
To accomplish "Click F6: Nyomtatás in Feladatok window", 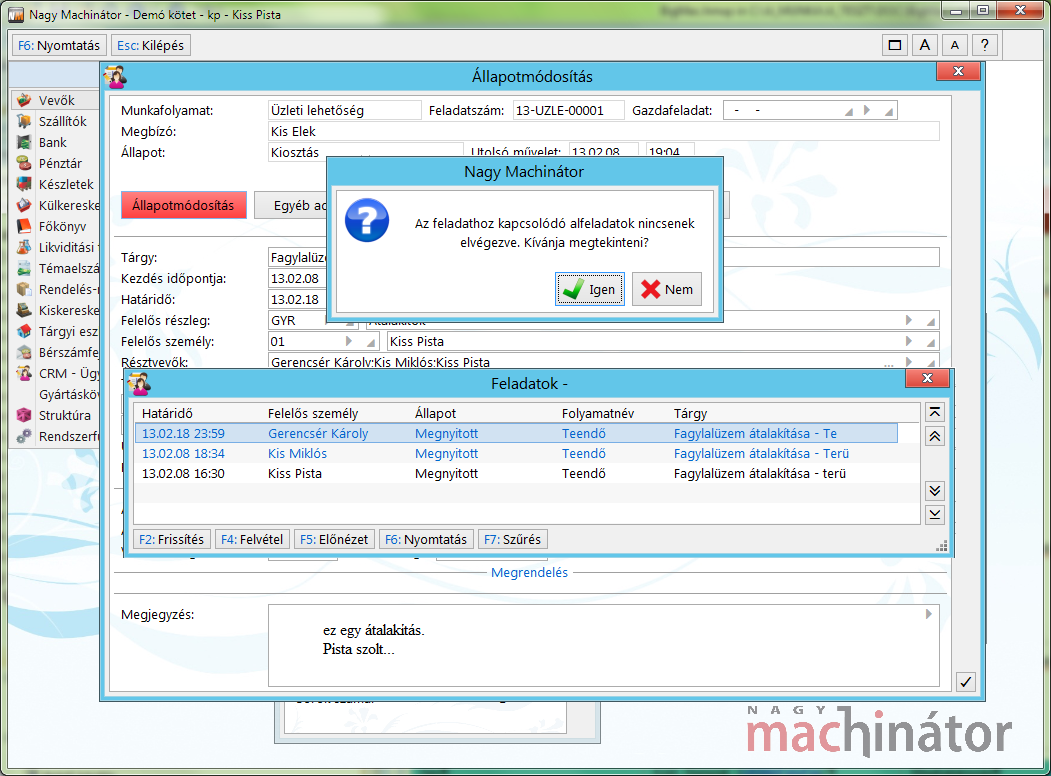I will point(426,539).
